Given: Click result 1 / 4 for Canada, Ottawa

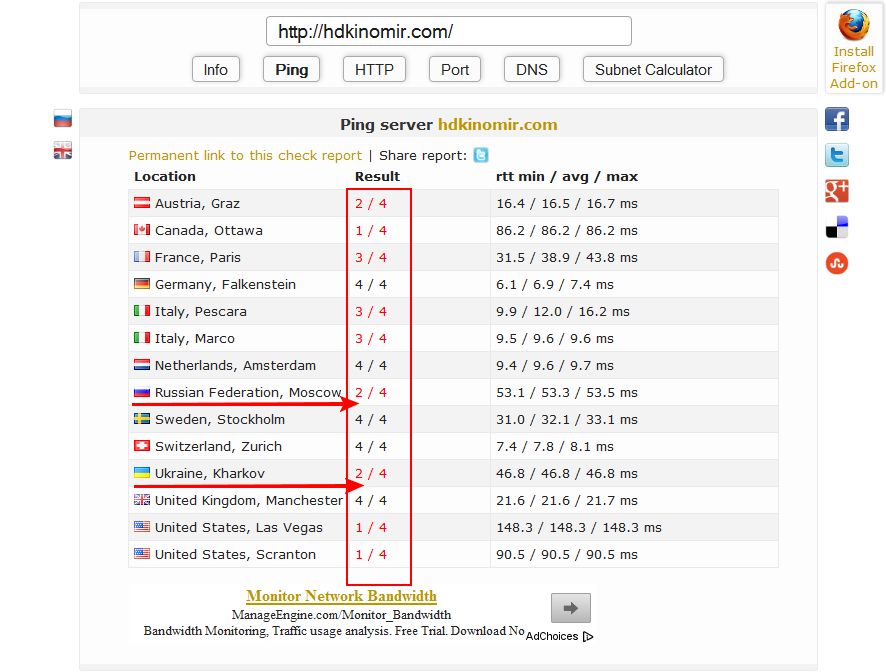Looking at the screenshot, I should tap(371, 231).
